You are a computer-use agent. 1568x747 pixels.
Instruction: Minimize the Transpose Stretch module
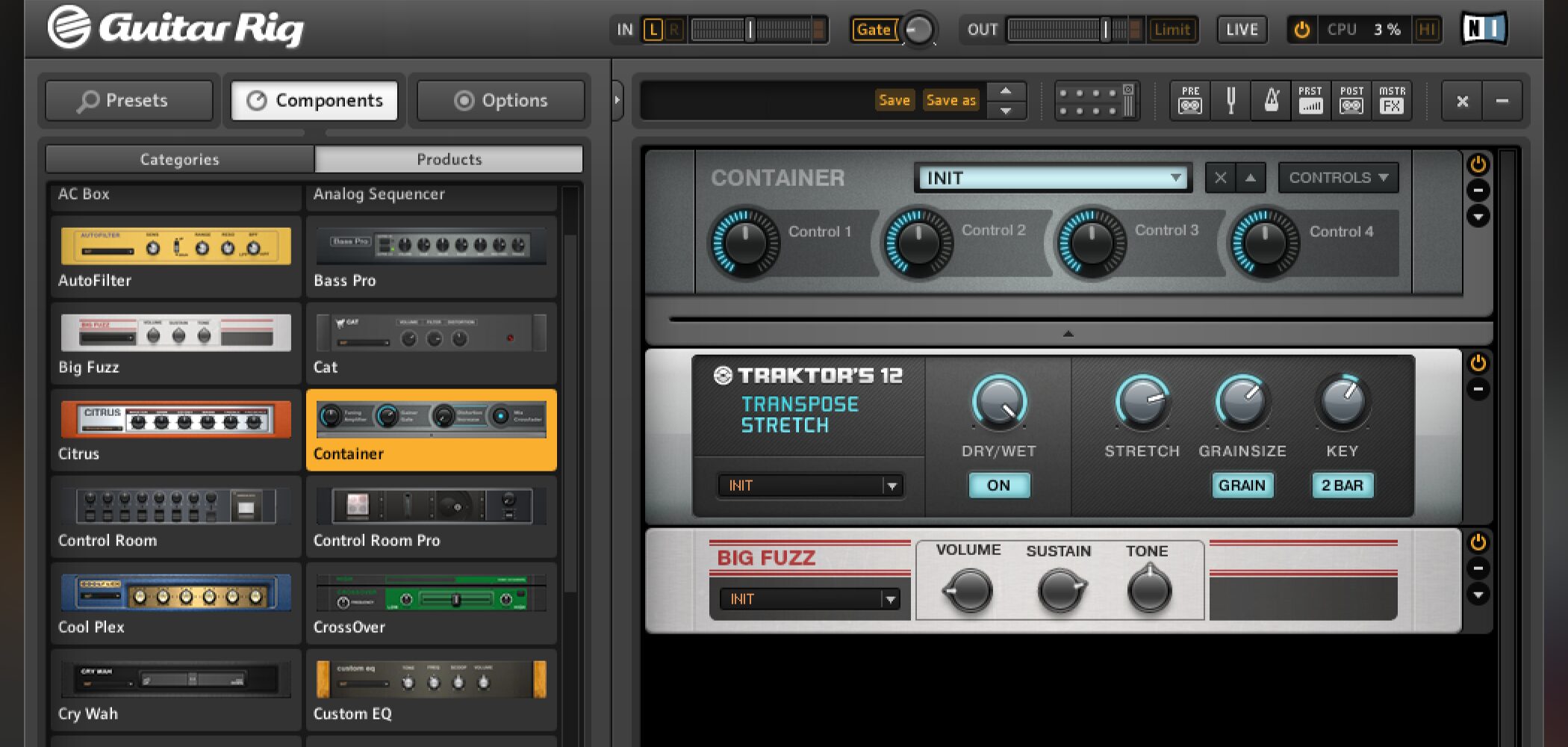pyautogui.click(x=1478, y=389)
